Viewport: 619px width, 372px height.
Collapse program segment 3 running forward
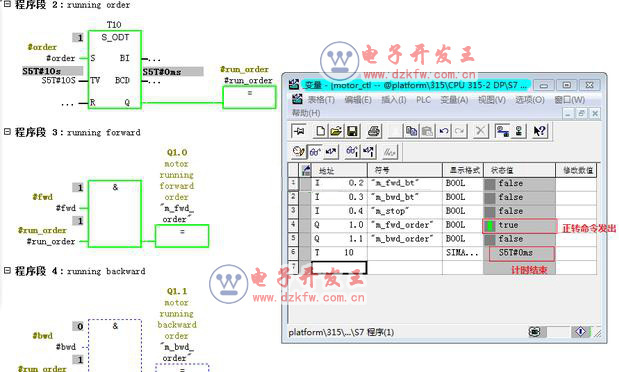(7, 132)
